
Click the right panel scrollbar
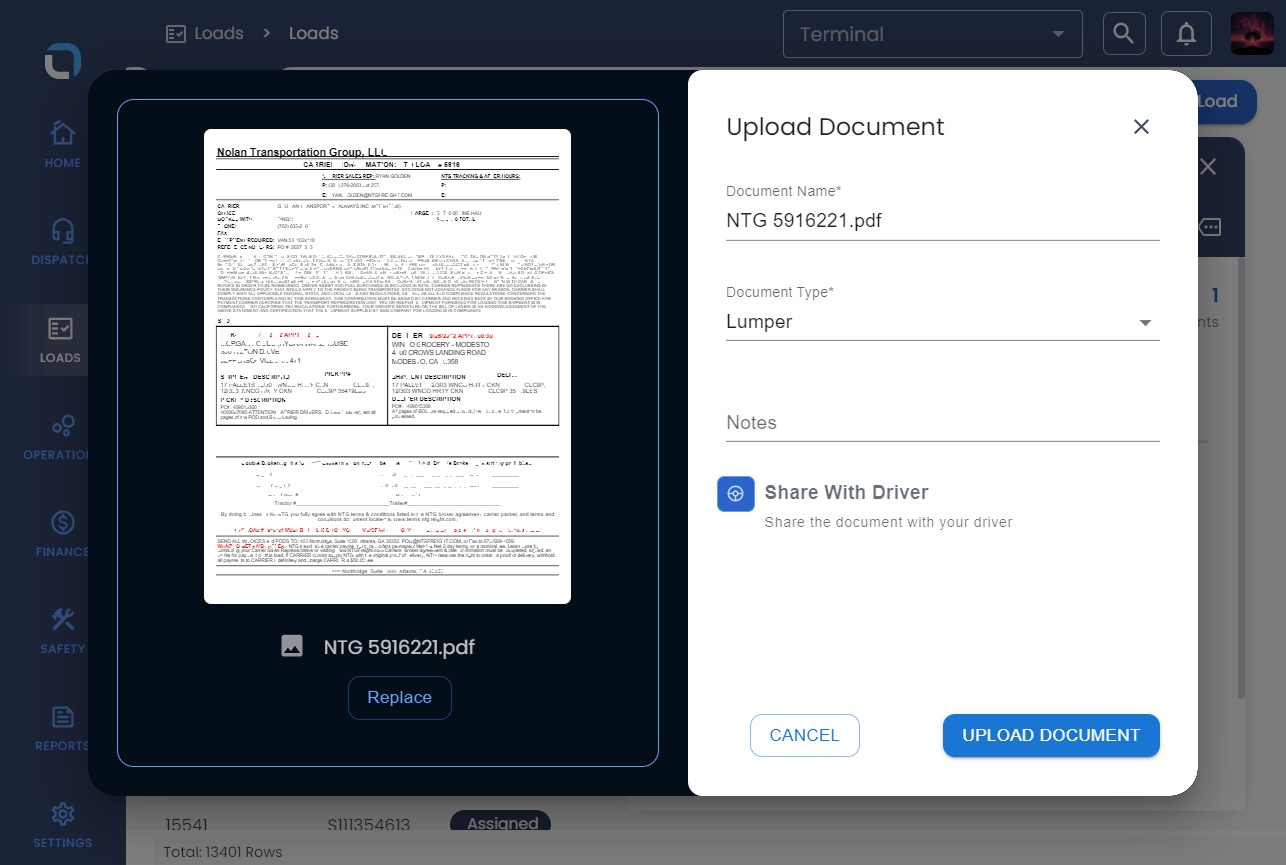coord(1241,477)
